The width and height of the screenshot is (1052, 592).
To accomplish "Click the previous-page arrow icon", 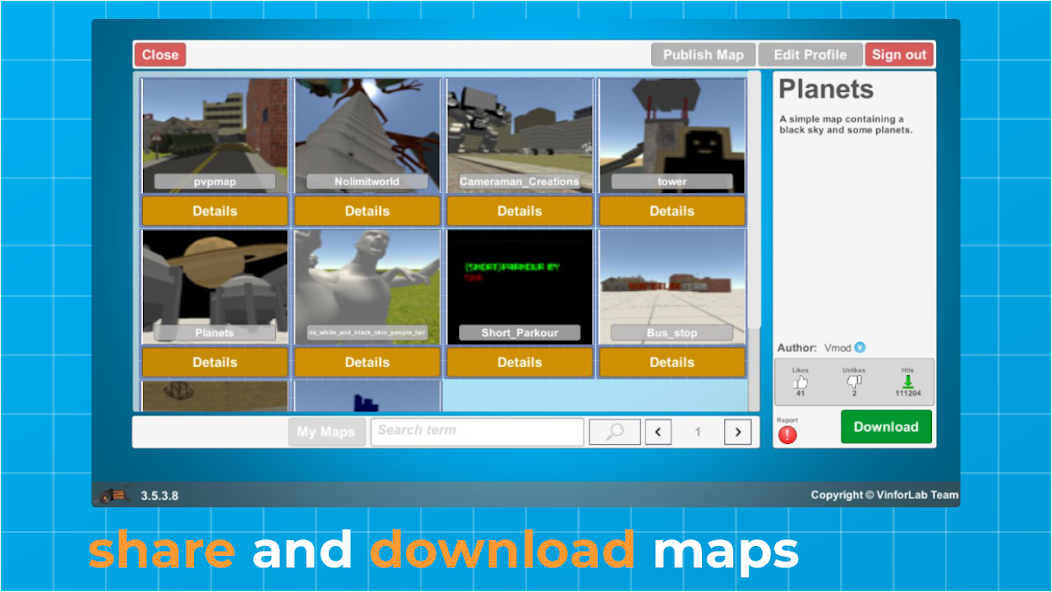I will 658,431.
